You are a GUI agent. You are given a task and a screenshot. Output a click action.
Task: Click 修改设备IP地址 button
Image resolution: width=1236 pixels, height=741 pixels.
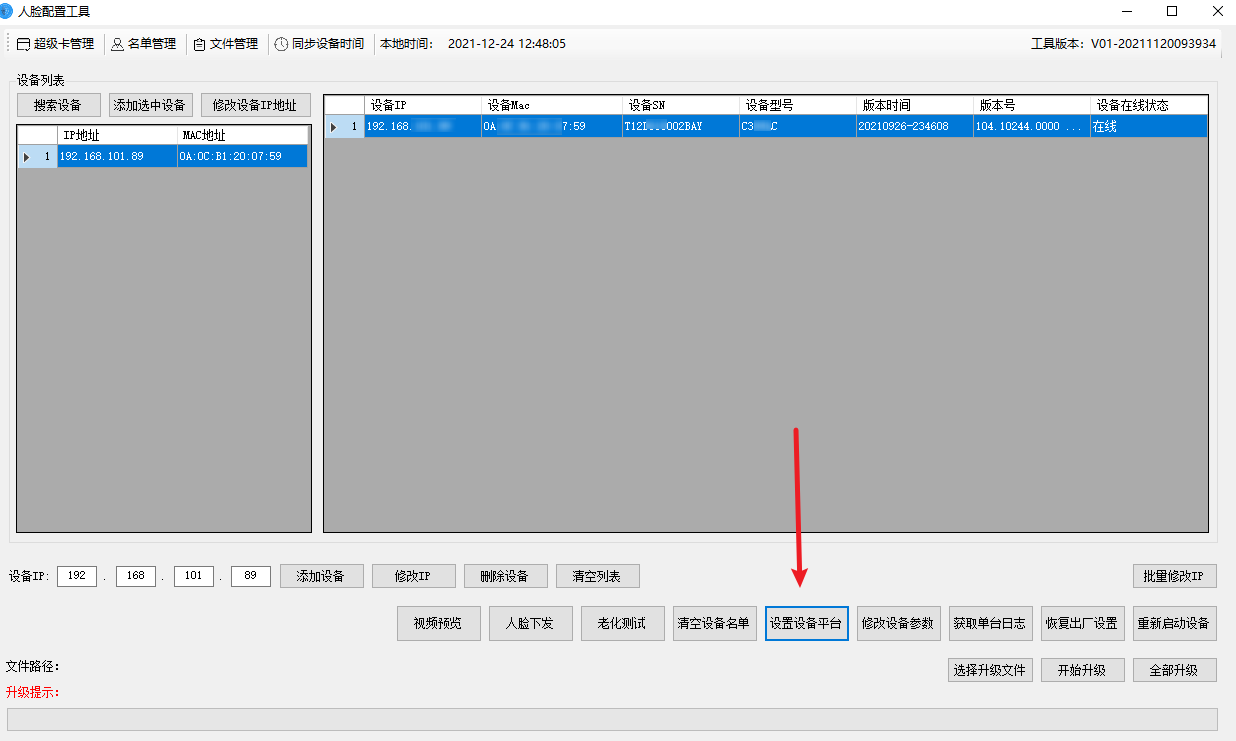click(x=255, y=105)
